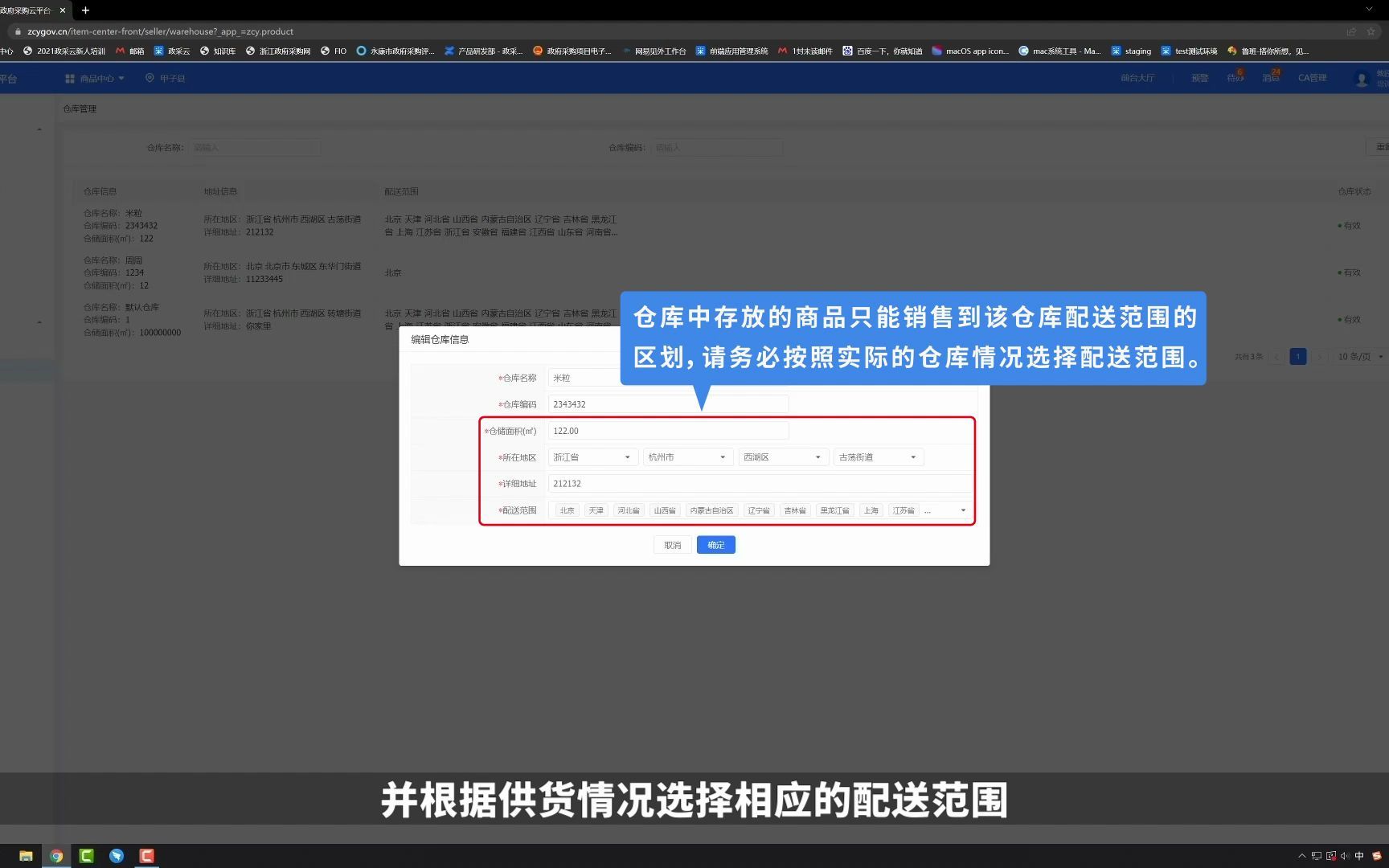Viewport: 1389px width, 868px height.
Task: Click the 内蒙古自治区 delivery tag
Action: point(711,510)
